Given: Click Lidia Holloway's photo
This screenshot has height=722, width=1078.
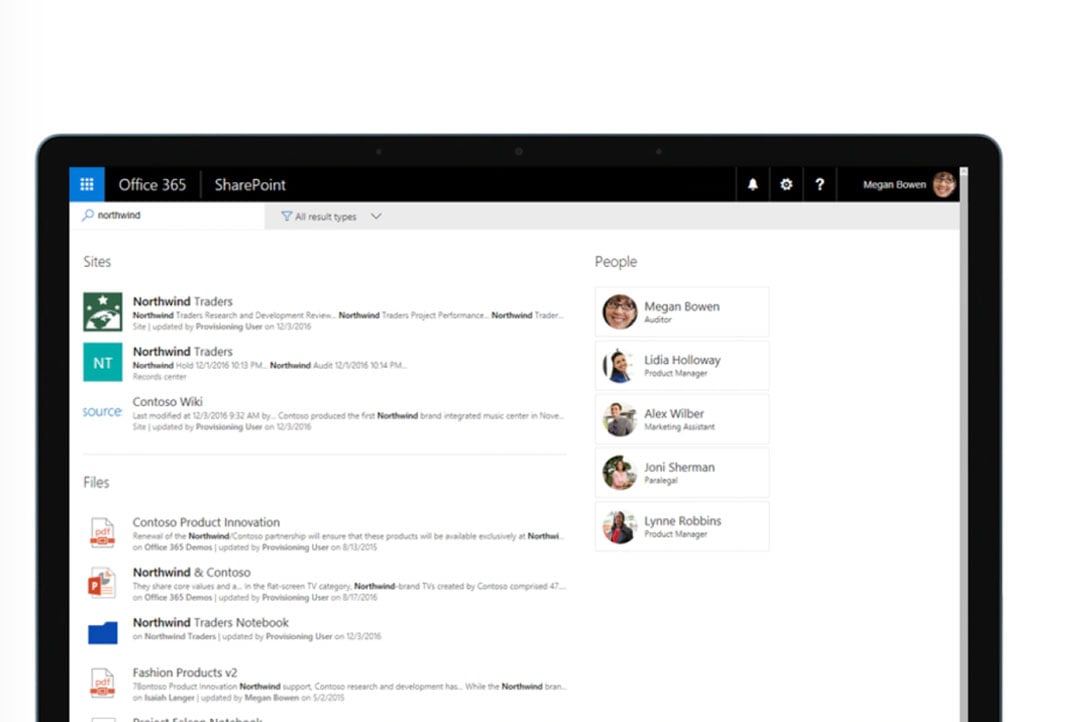Looking at the screenshot, I should [x=619, y=365].
